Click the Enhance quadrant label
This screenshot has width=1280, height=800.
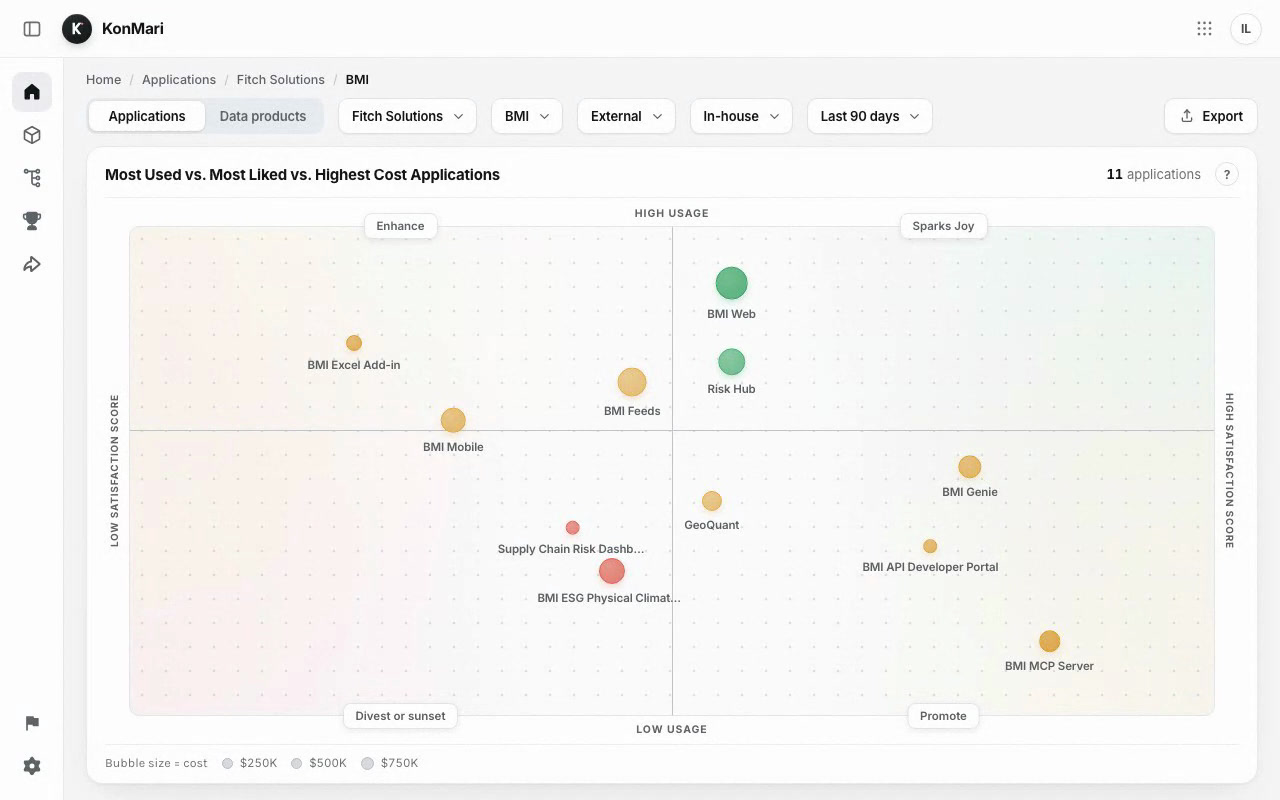click(x=400, y=226)
